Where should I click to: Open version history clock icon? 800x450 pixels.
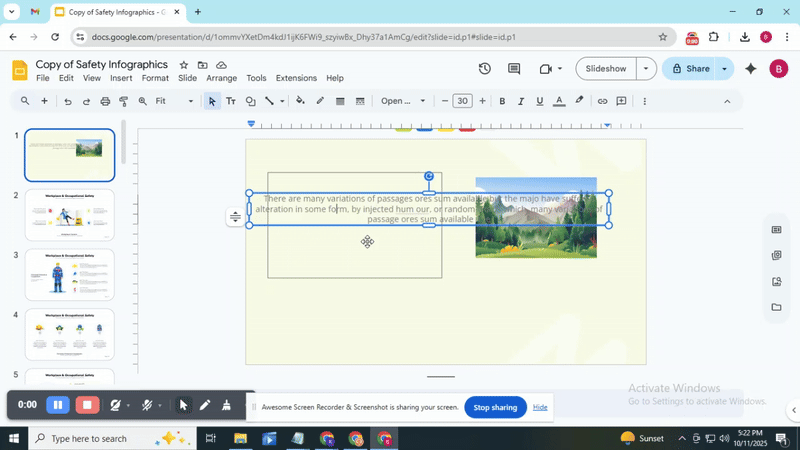pyautogui.click(x=484, y=69)
